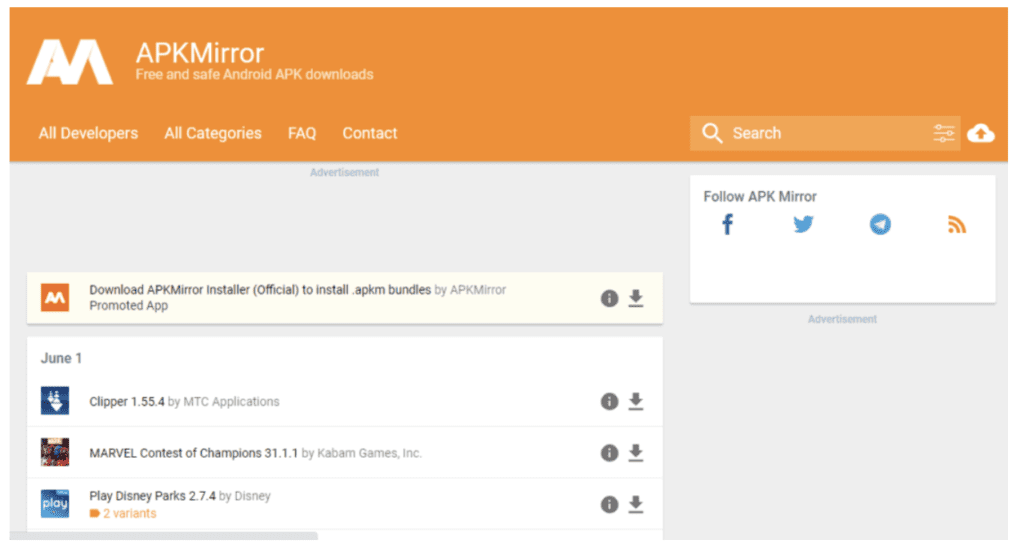Open the Contact page link

click(370, 133)
